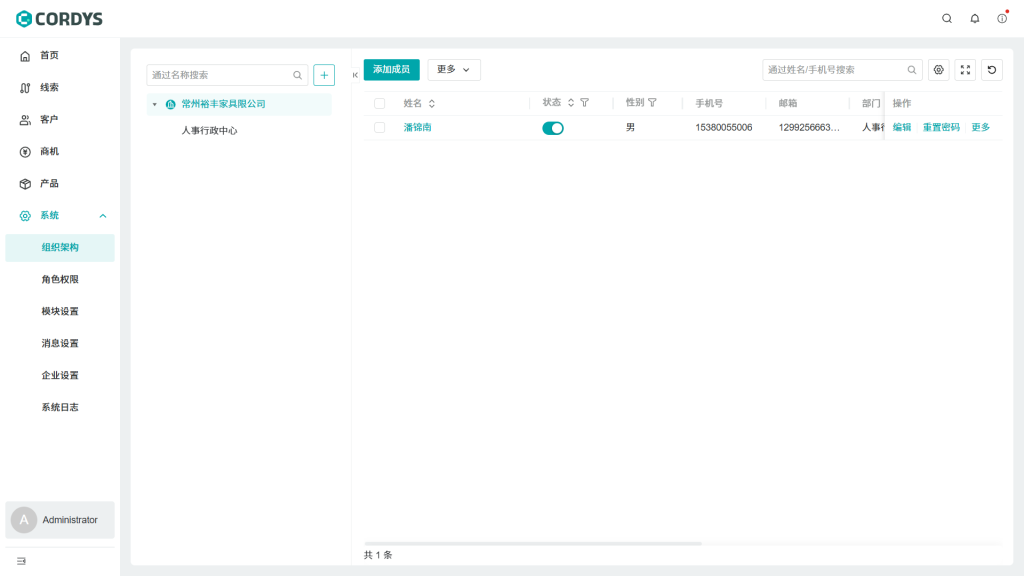Open the 企业设置 menu item
1024x576 pixels.
[x=62, y=375]
